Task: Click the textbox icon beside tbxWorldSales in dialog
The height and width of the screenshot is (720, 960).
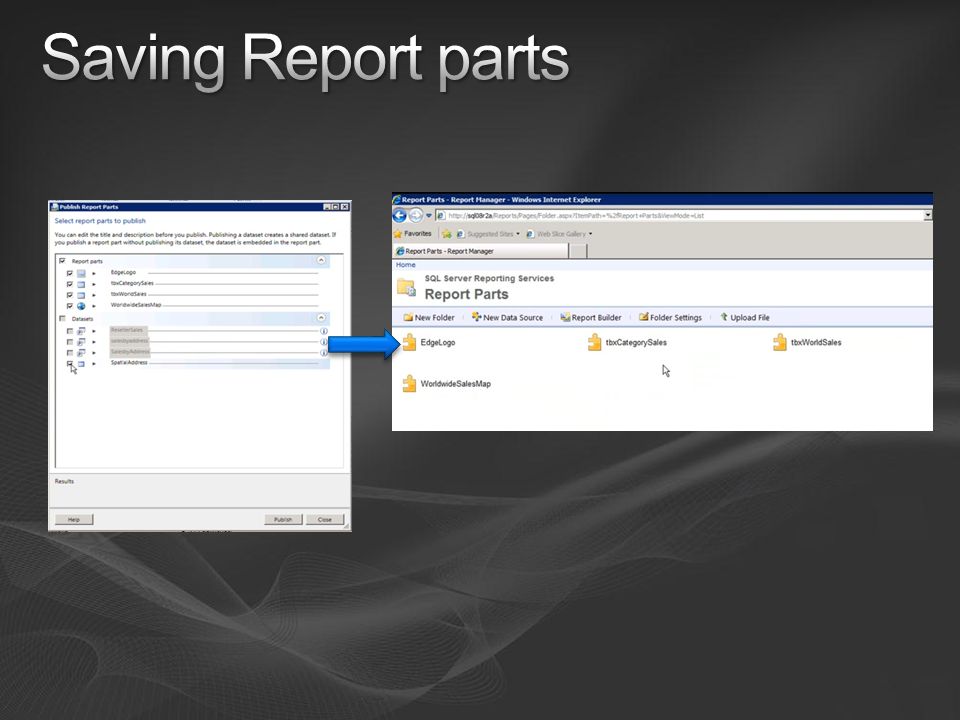Action: pyautogui.click(x=81, y=295)
